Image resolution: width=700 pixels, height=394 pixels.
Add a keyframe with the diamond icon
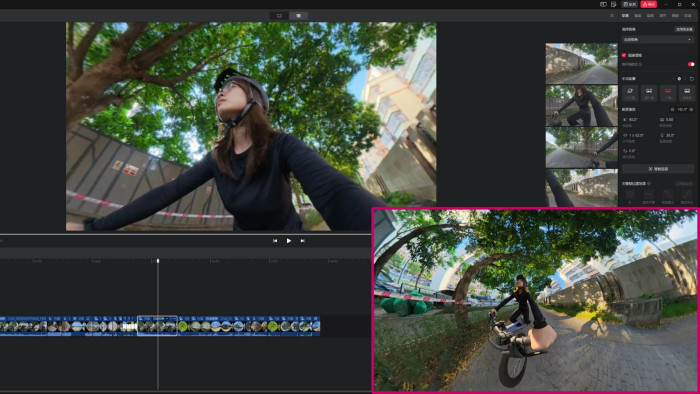(x=679, y=79)
